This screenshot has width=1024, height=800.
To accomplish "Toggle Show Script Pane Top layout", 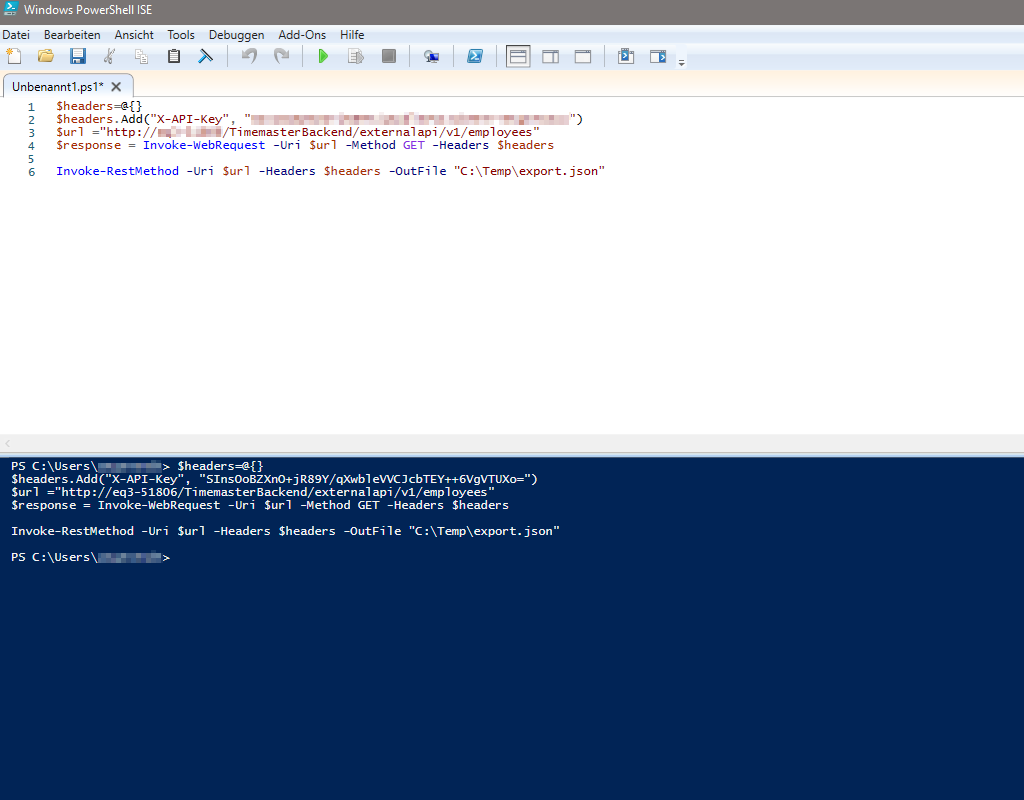I will pyautogui.click(x=518, y=56).
